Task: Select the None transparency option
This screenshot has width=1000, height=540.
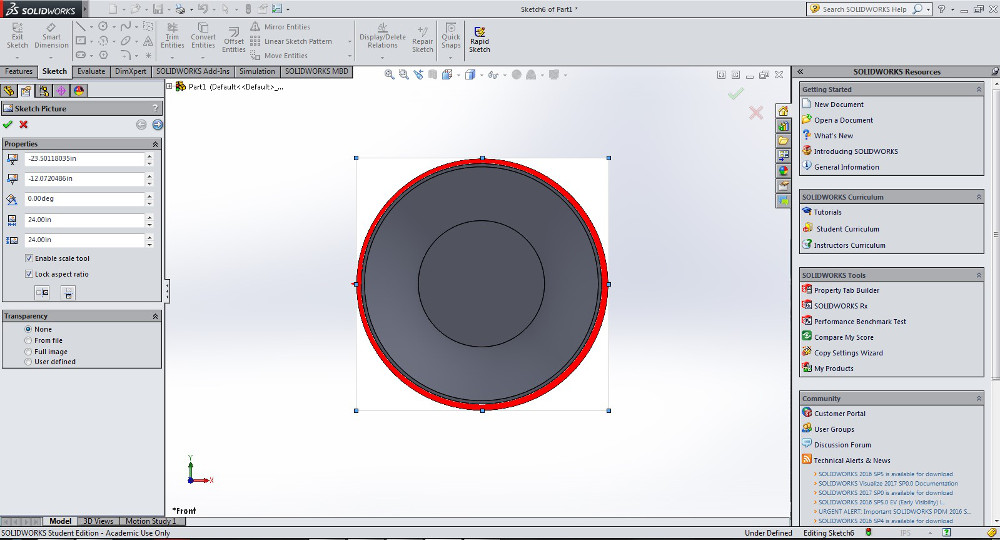Action: click(28, 329)
